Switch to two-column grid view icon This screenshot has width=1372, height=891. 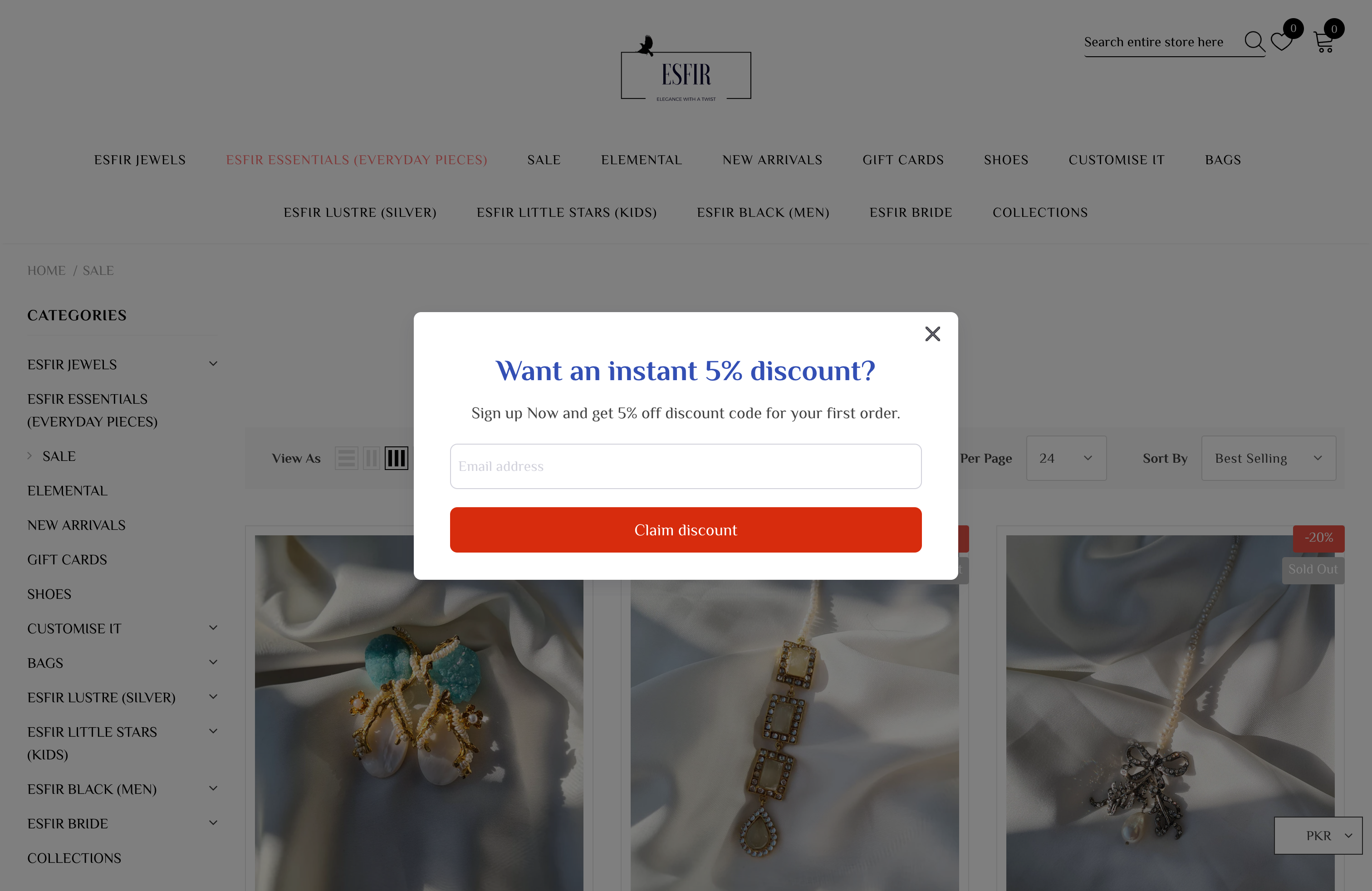pyautogui.click(x=371, y=458)
